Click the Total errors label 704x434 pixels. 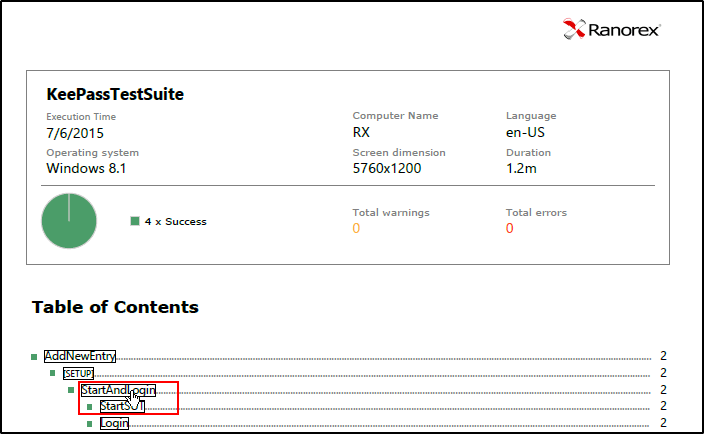pos(537,213)
